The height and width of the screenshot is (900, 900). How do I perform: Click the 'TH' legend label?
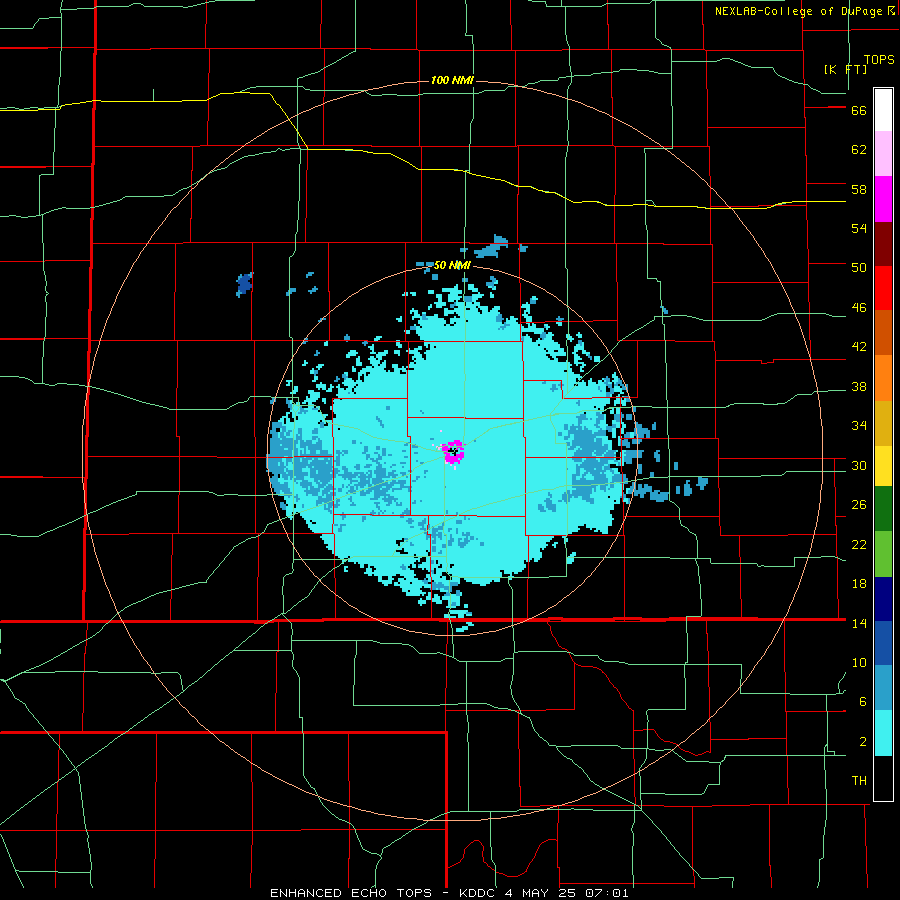[859, 781]
